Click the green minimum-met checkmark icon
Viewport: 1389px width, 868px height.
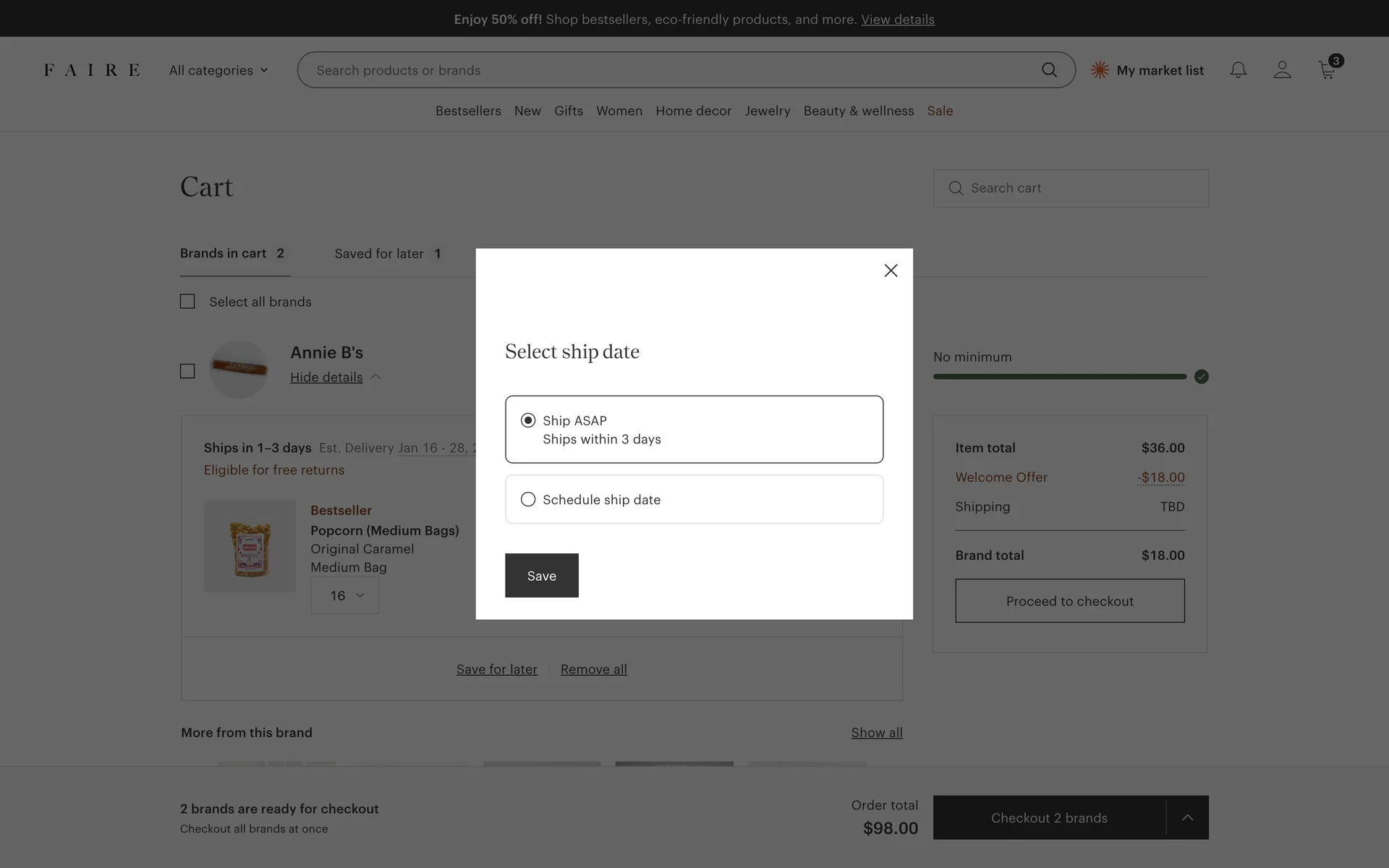coord(1201,377)
